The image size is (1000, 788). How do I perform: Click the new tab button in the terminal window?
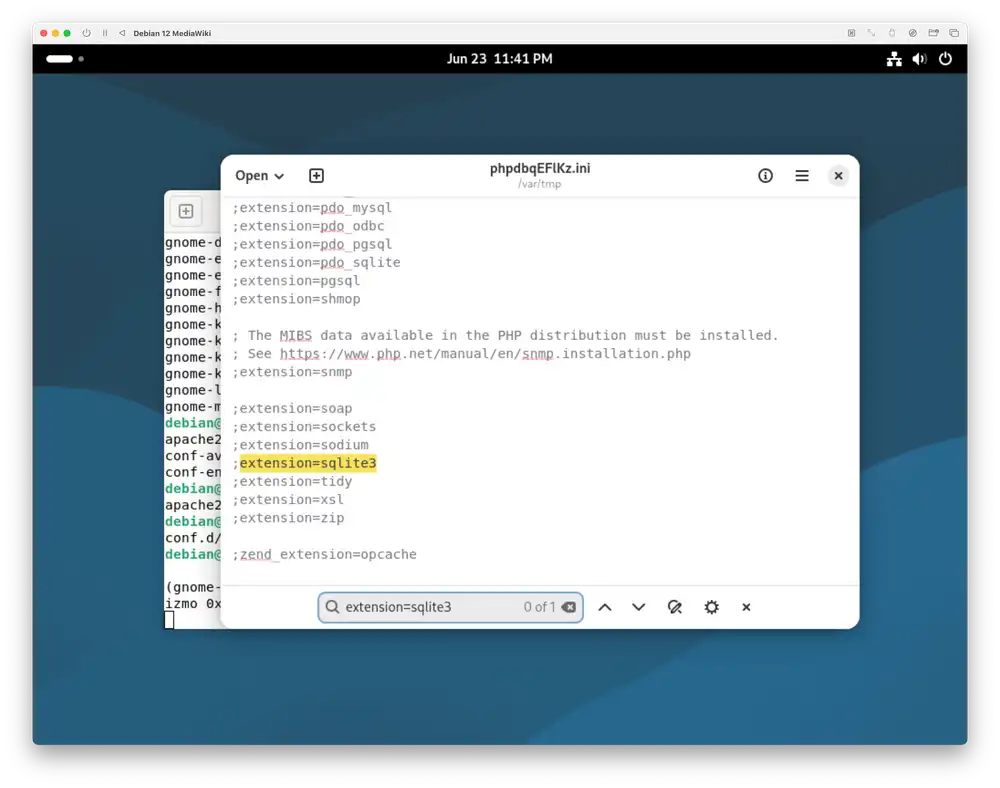pos(186,211)
